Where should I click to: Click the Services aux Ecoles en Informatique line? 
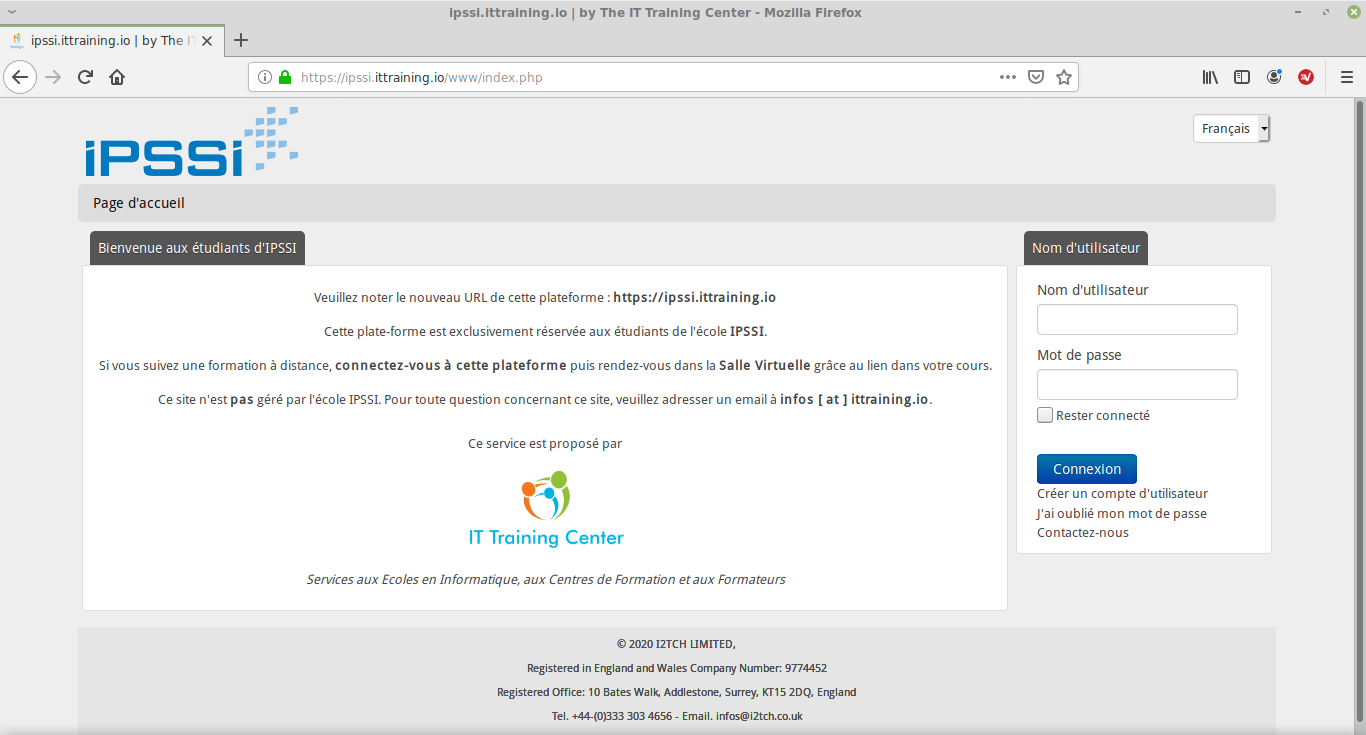(x=546, y=580)
